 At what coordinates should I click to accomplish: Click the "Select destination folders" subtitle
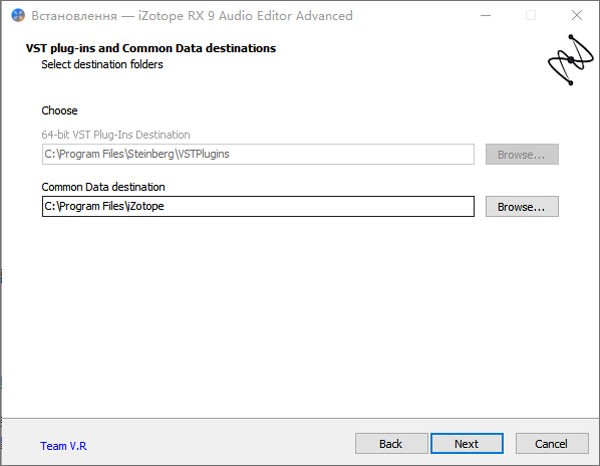tap(102, 65)
